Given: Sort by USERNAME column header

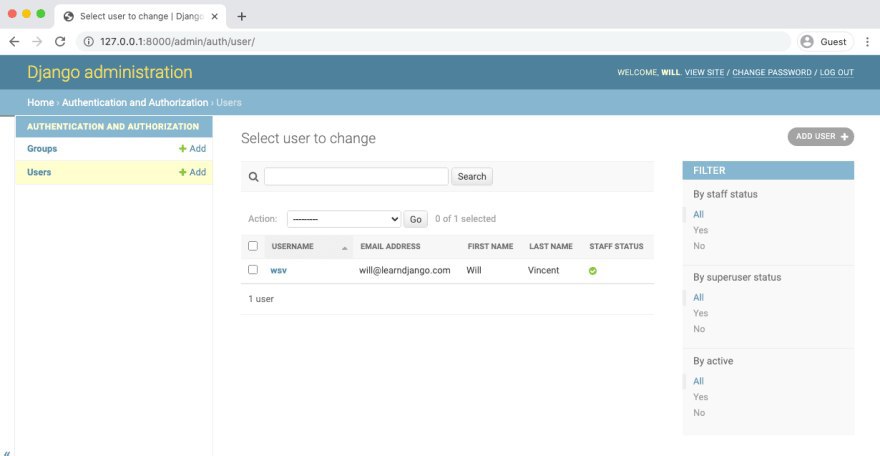Looking at the screenshot, I should [x=292, y=246].
